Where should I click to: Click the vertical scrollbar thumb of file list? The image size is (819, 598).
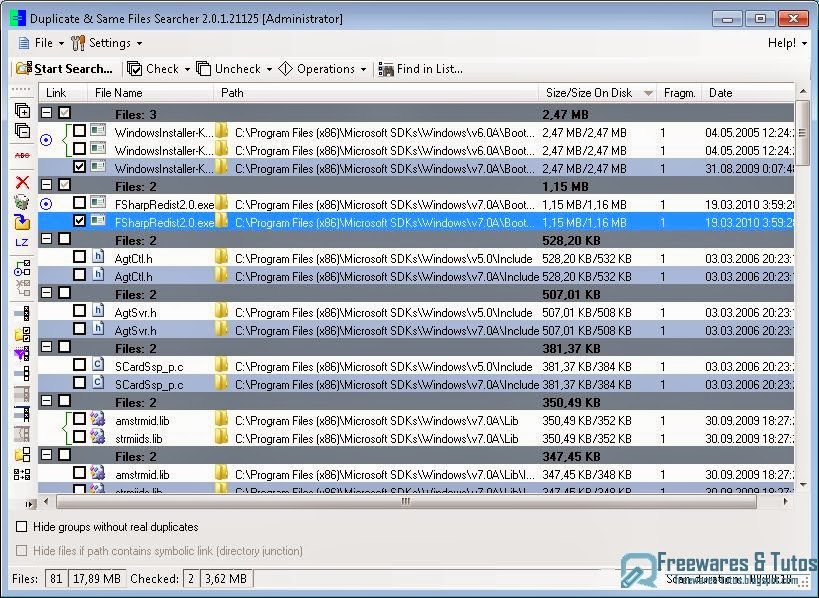tap(803, 133)
